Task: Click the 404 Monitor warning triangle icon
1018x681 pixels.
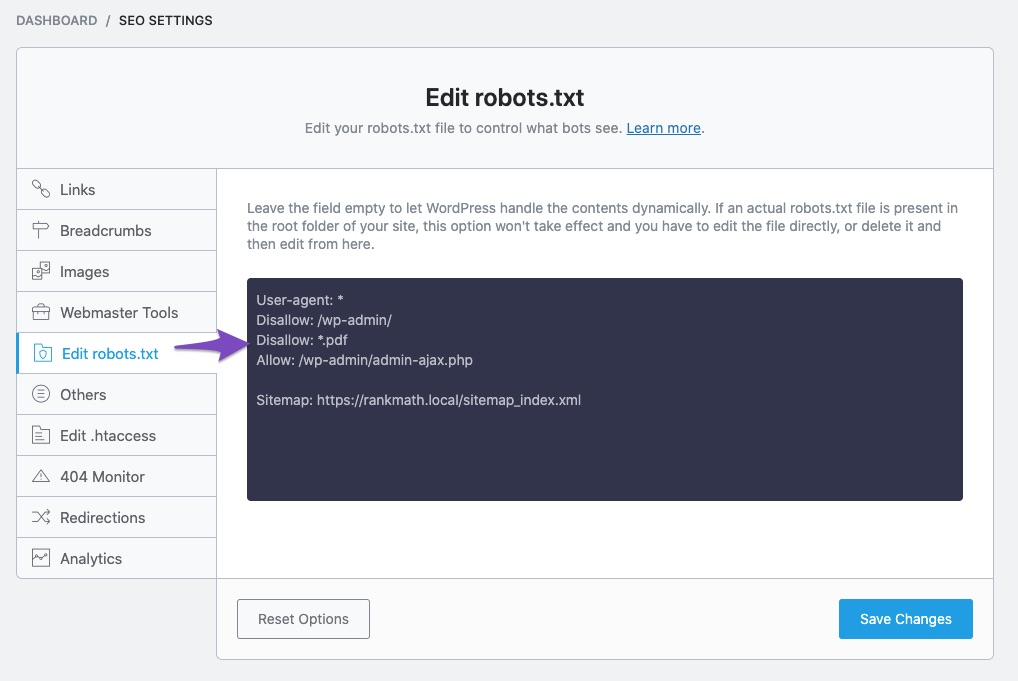Action: (41, 476)
